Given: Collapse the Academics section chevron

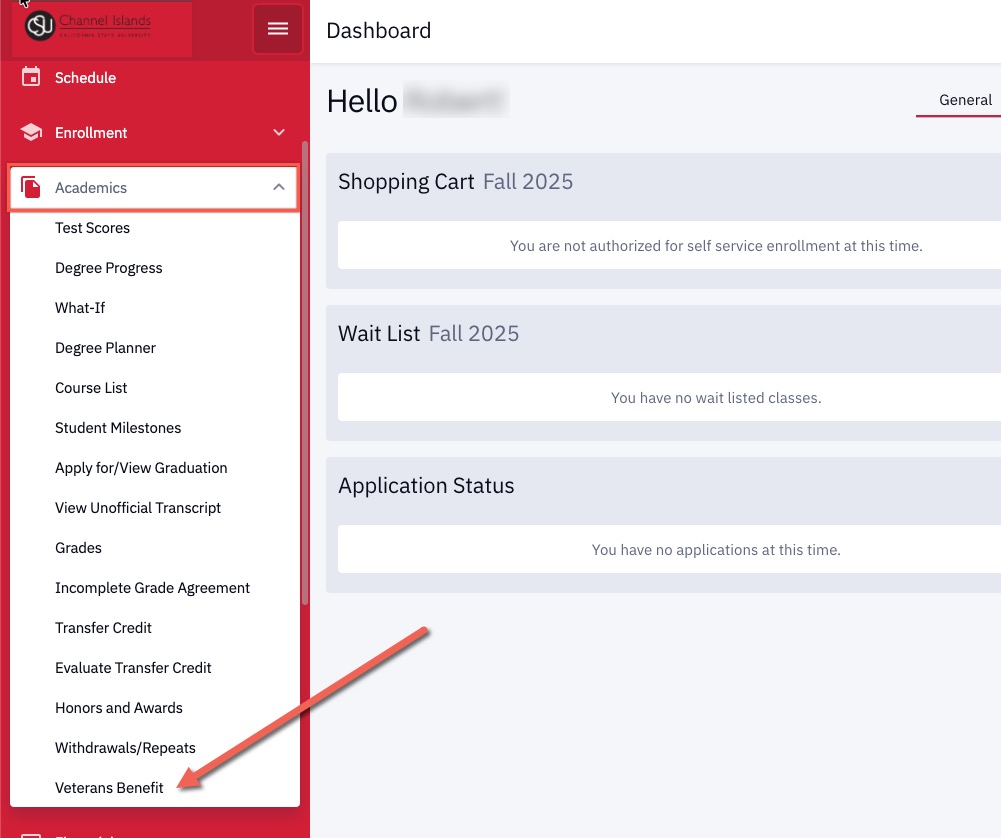Looking at the screenshot, I should [x=279, y=187].
